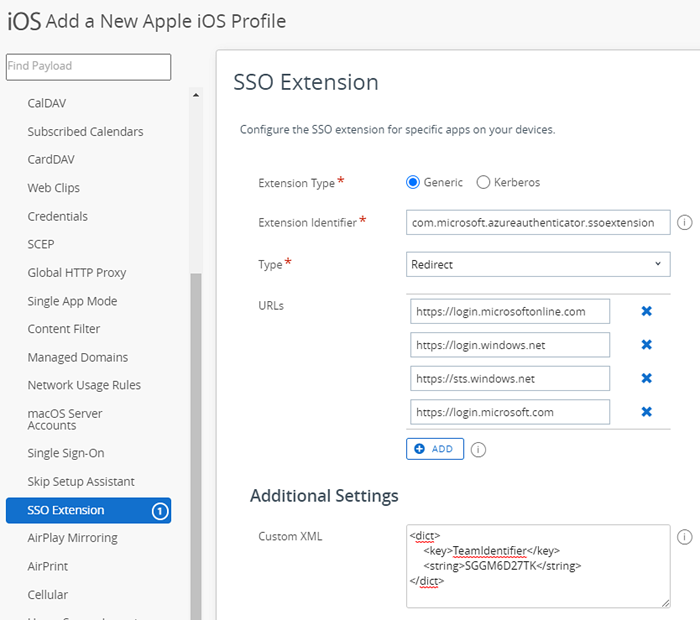Delete the login.windows.net URL entry
700x620 pixels.
[x=646, y=345]
